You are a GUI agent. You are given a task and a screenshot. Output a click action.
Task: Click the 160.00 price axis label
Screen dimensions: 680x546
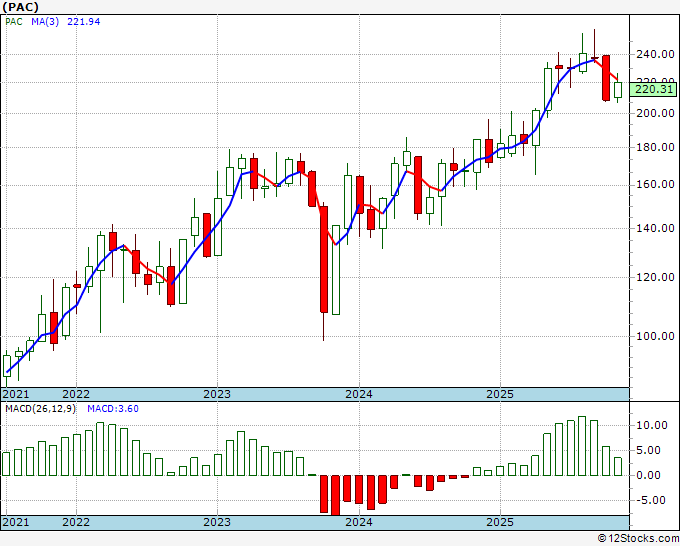pyautogui.click(x=655, y=185)
